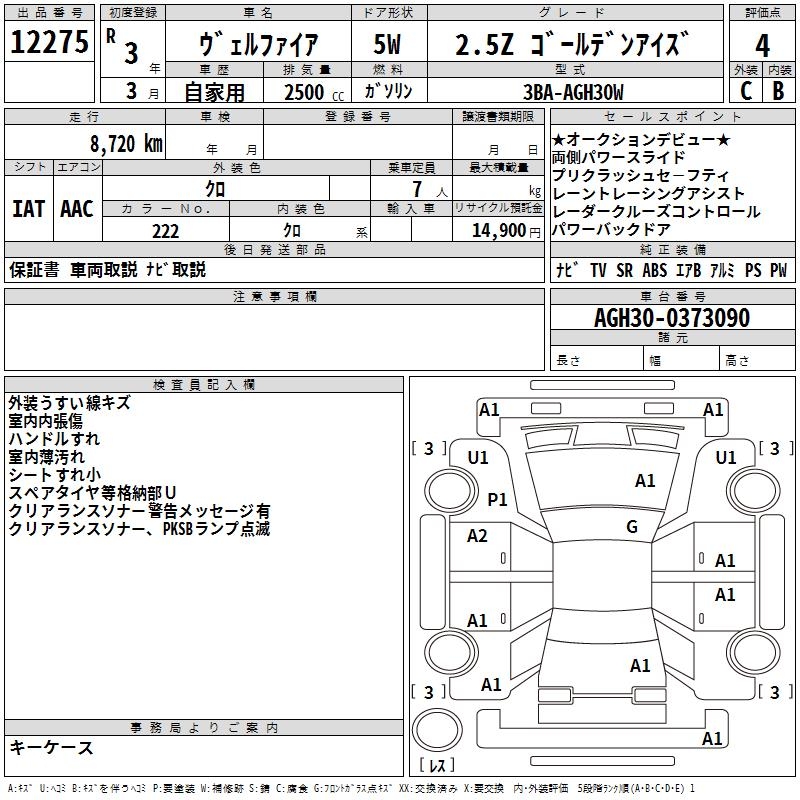Select the grade 2.5Z ゴールデンアイズ
The height and width of the screenshot is (800, 800).
(572, 43)
